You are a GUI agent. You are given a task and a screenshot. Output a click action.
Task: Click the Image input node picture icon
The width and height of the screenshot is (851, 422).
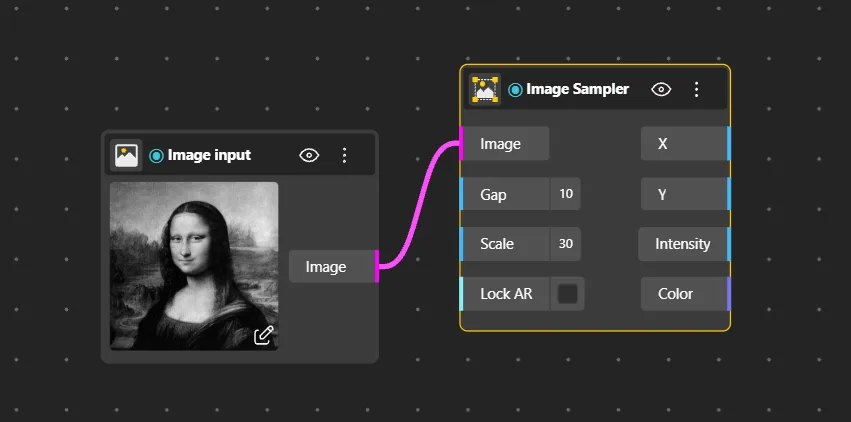click(126, 155)
